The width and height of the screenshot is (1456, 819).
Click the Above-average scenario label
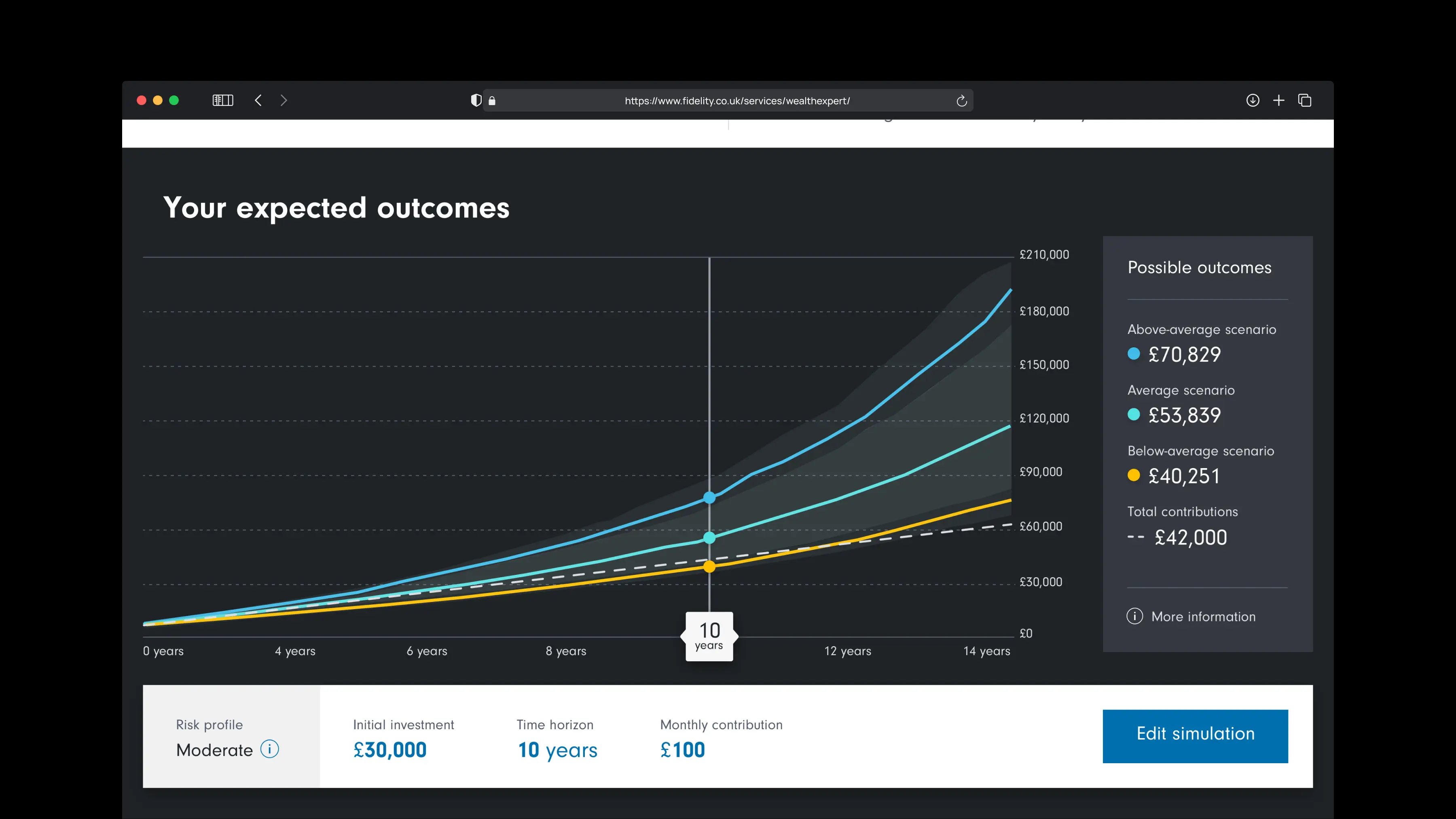pos(1202,329)
